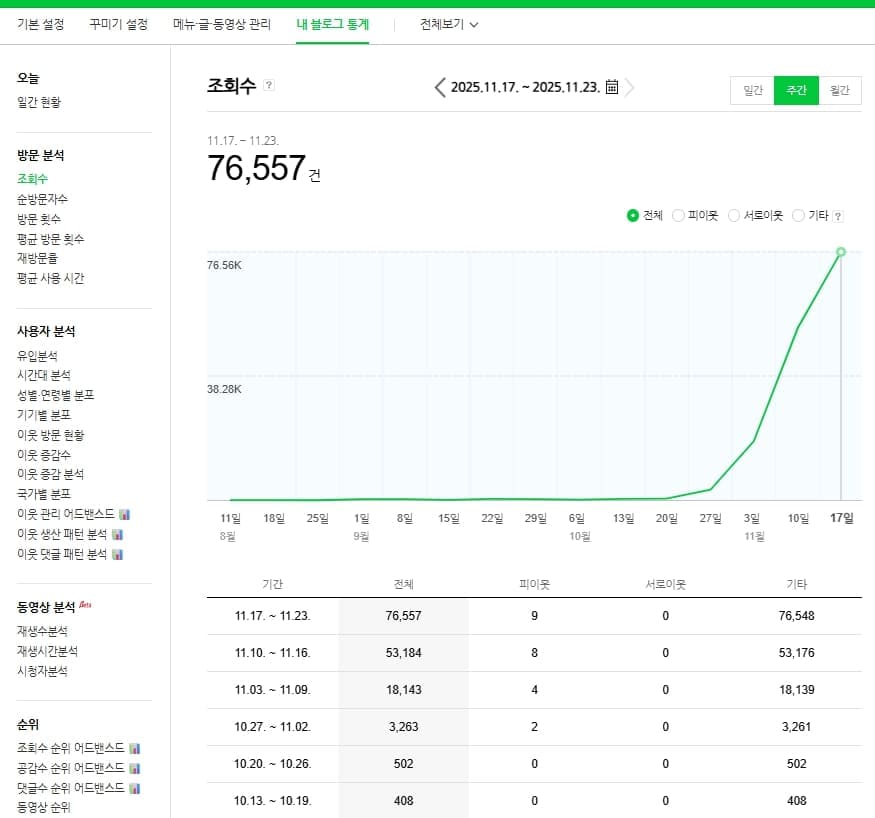Select the 기타 radio button
This screenshot has height=818, width=875.
click(x=799, y=215)
